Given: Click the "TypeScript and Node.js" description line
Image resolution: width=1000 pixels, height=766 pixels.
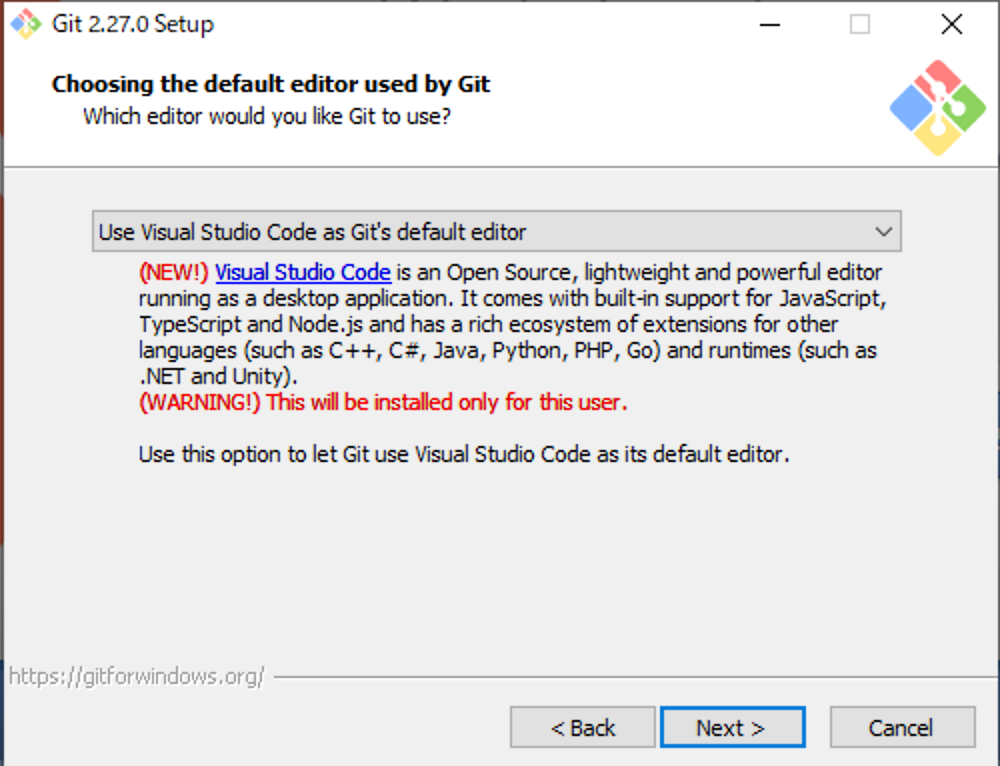Looking at the screenshot, I should pos(489,325).
